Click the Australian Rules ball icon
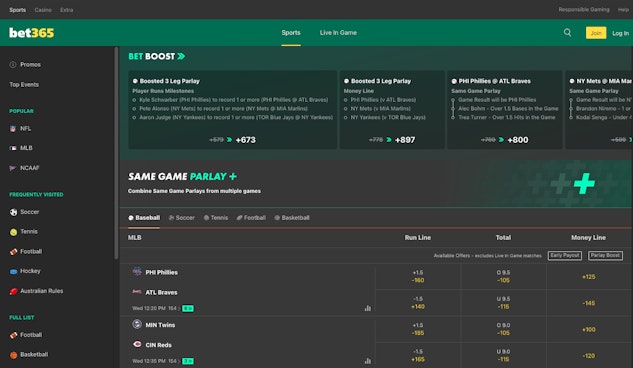Screen dimensions: 633x368 (x=13, y=291)
